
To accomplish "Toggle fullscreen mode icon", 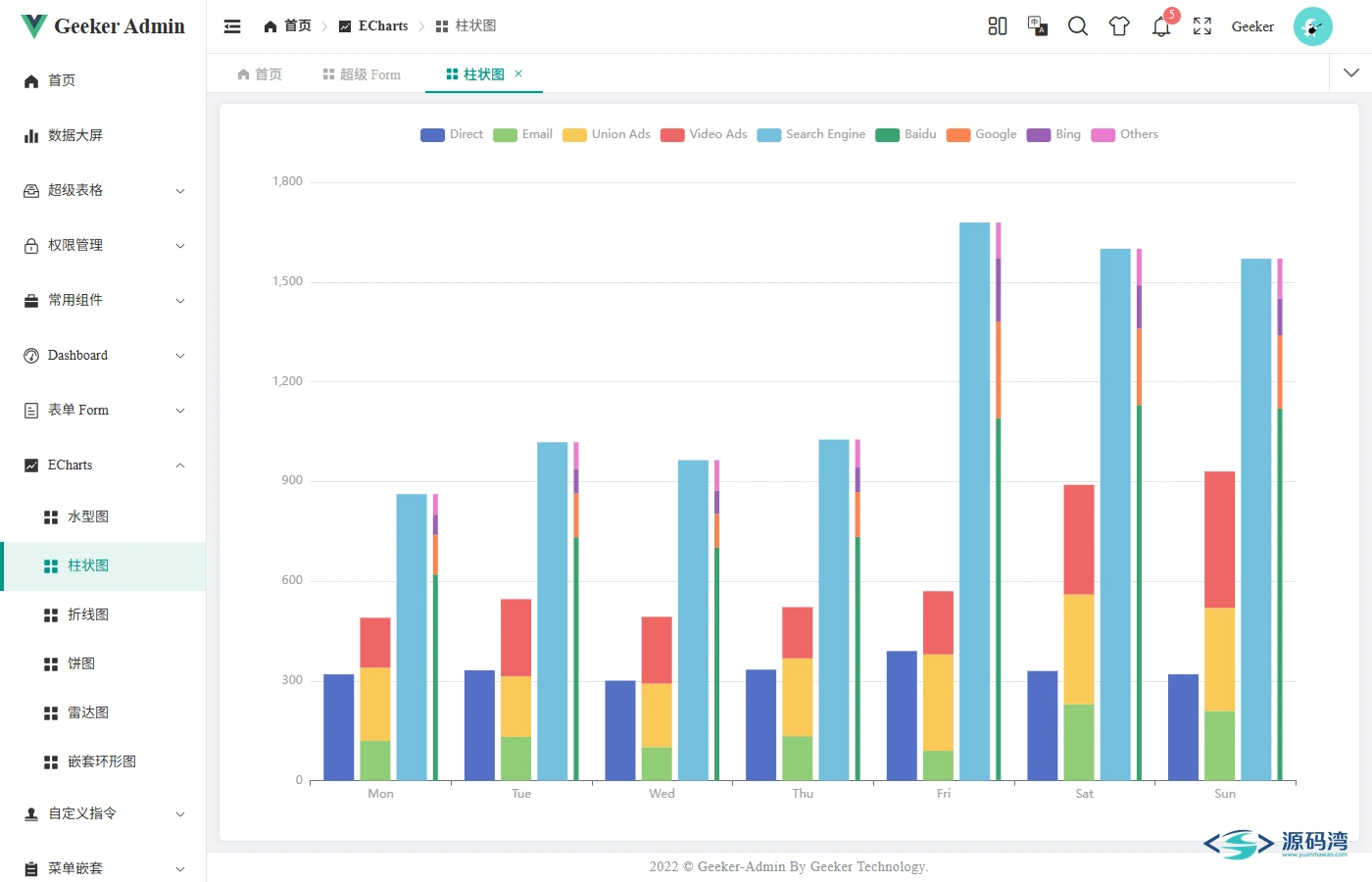I will pyautogui.click(x=1202, y=26).
